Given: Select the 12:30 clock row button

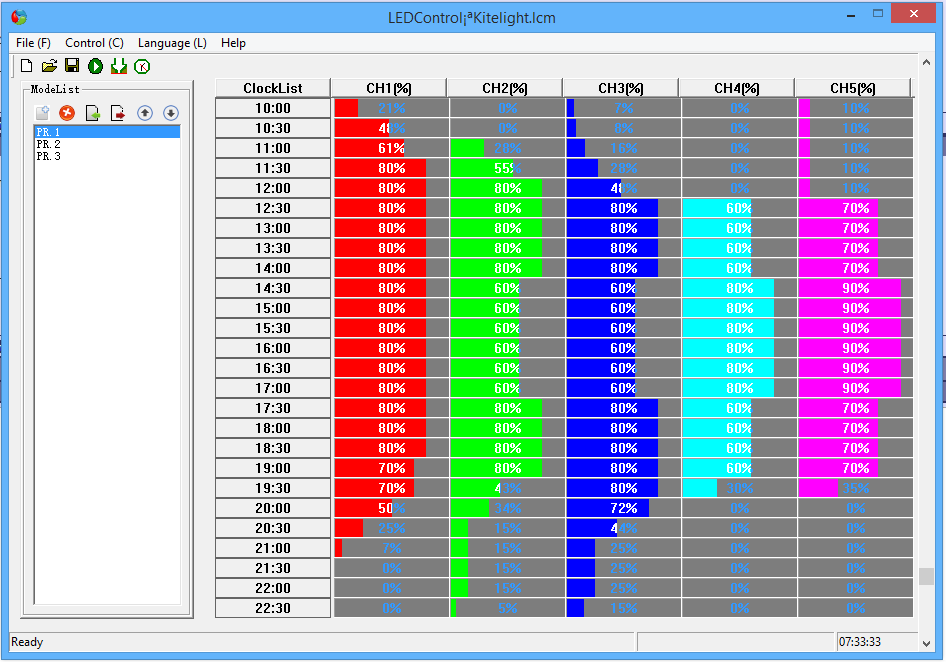Looking at the screenshot, I should click(x=273, y=208).
